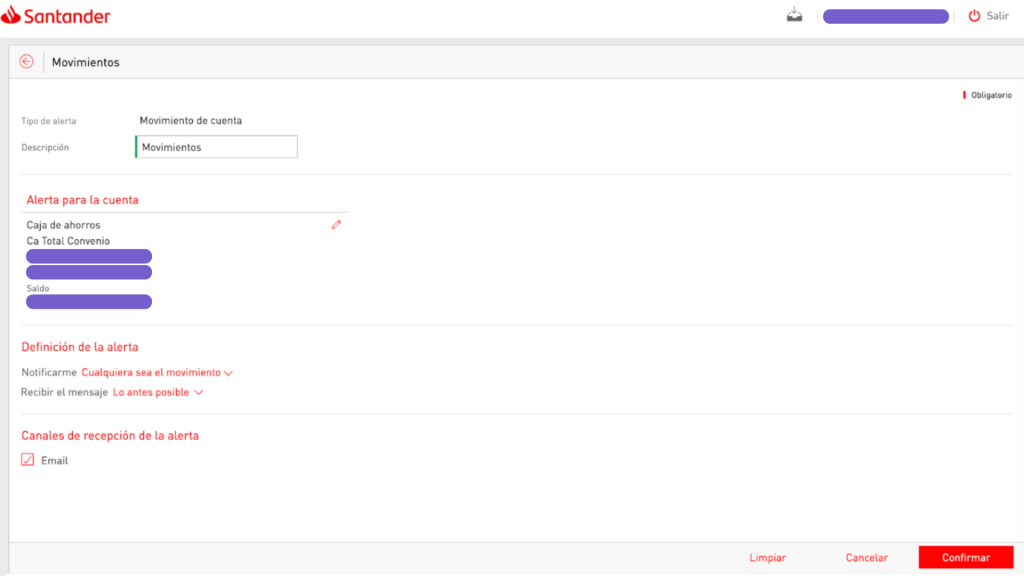Edit the account with the pencil icon

[336, 225]
